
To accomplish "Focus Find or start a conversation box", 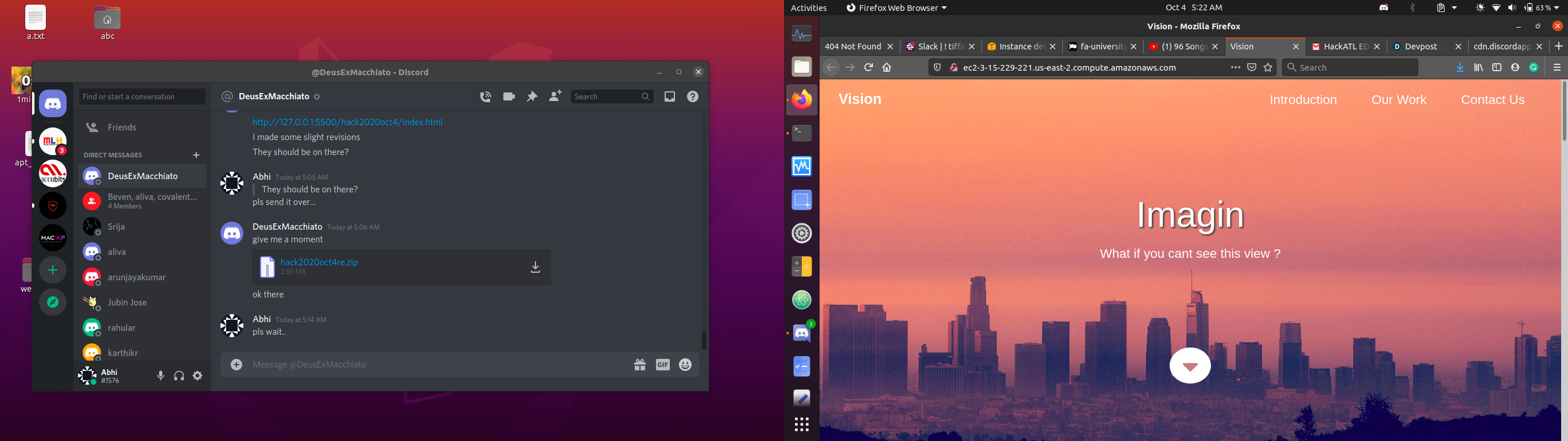I will pos(142,96).
